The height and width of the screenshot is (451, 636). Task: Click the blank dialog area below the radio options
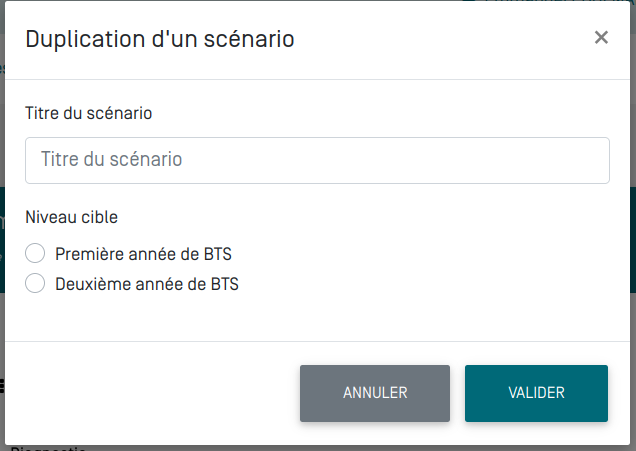[x=317, y=318]
